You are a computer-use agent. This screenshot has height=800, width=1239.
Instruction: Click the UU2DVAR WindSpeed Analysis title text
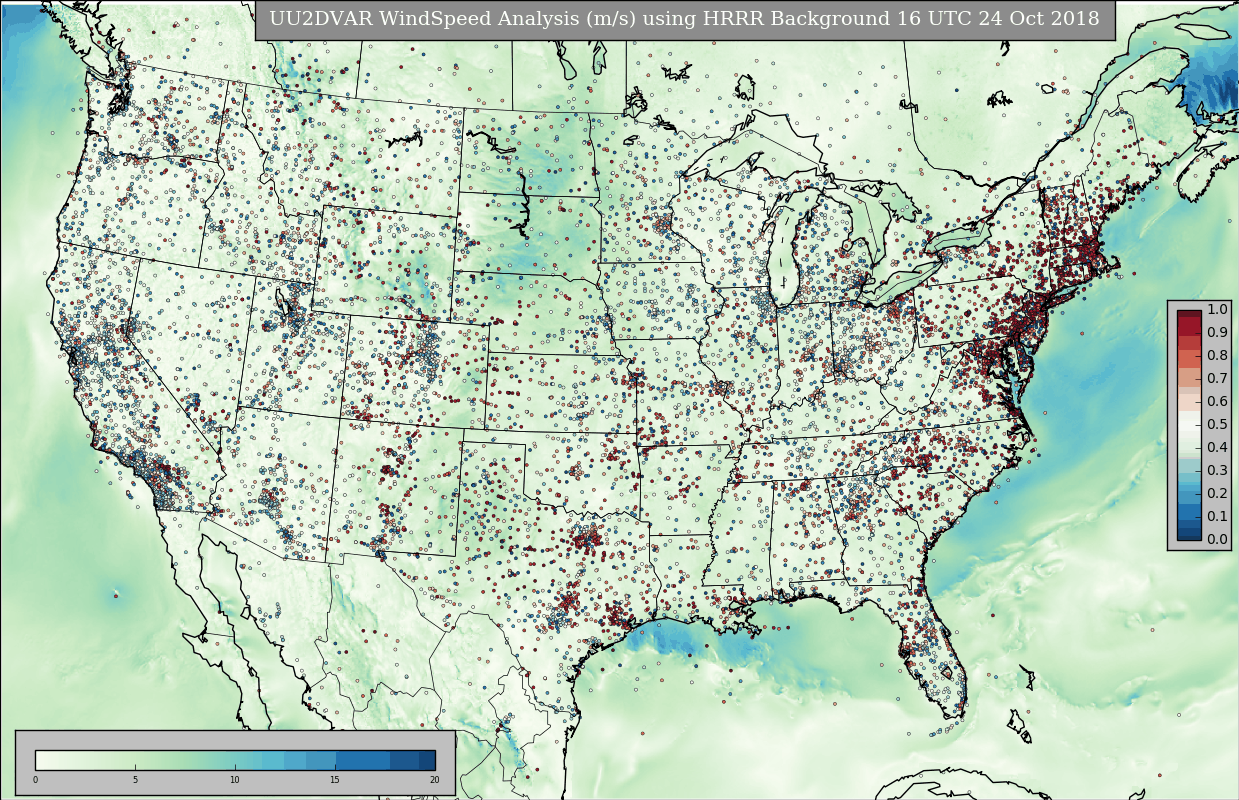684,19
